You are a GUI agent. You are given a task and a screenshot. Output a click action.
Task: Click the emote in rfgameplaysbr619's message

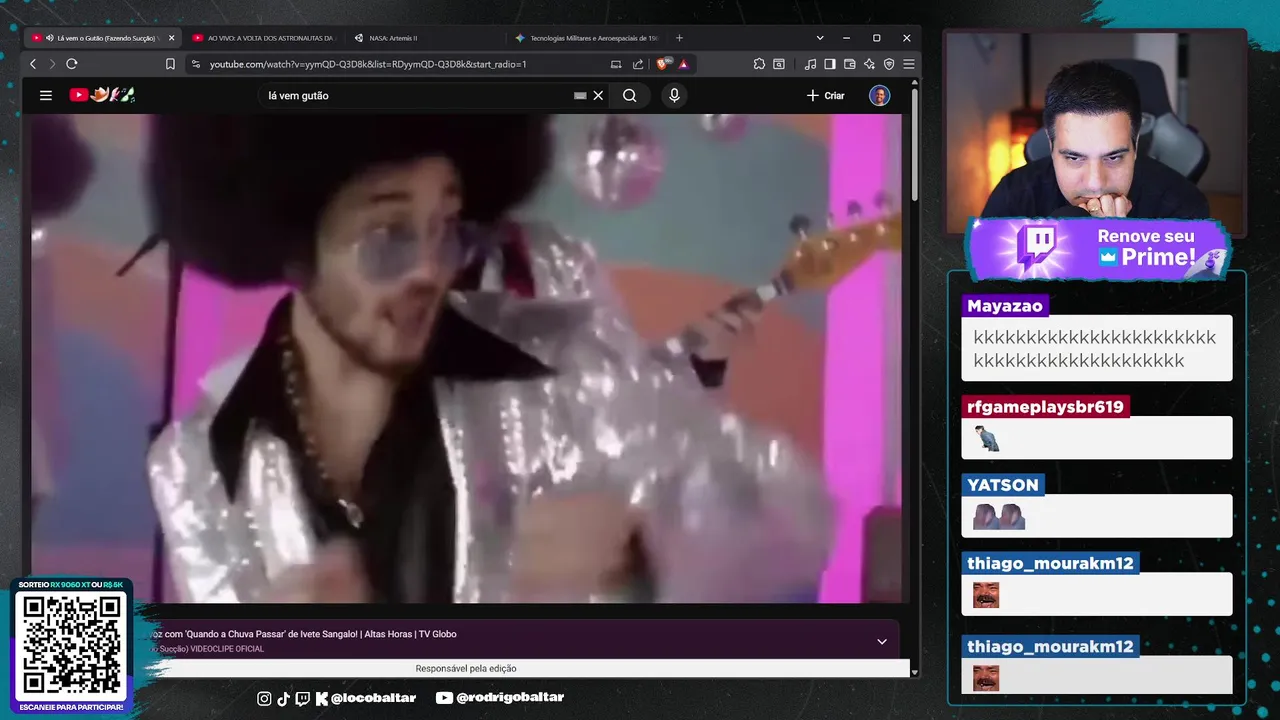[x=987, y=438]
